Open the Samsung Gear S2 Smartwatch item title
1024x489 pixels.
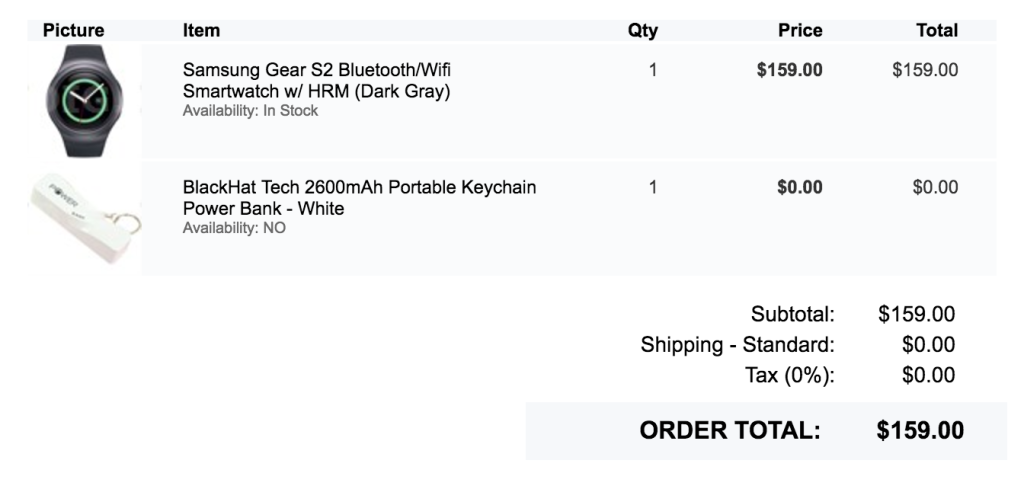coord(317,82)
